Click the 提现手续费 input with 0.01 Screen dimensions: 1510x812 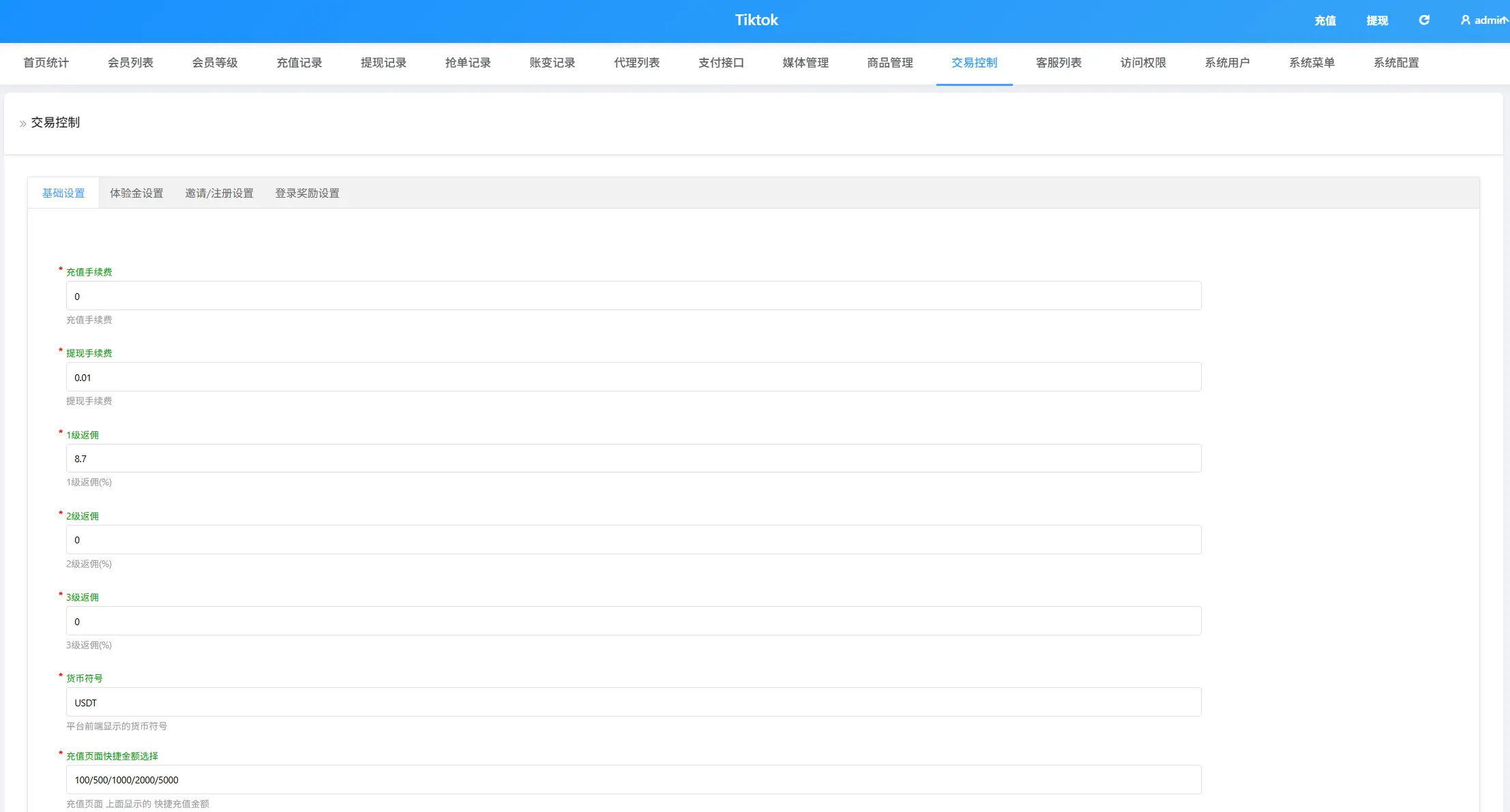tap(634, 377)
